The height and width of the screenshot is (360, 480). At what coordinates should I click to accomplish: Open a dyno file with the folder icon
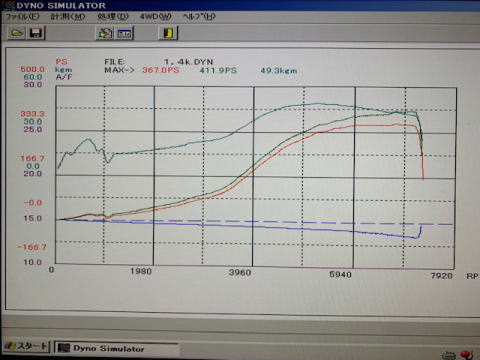(17, 33)
